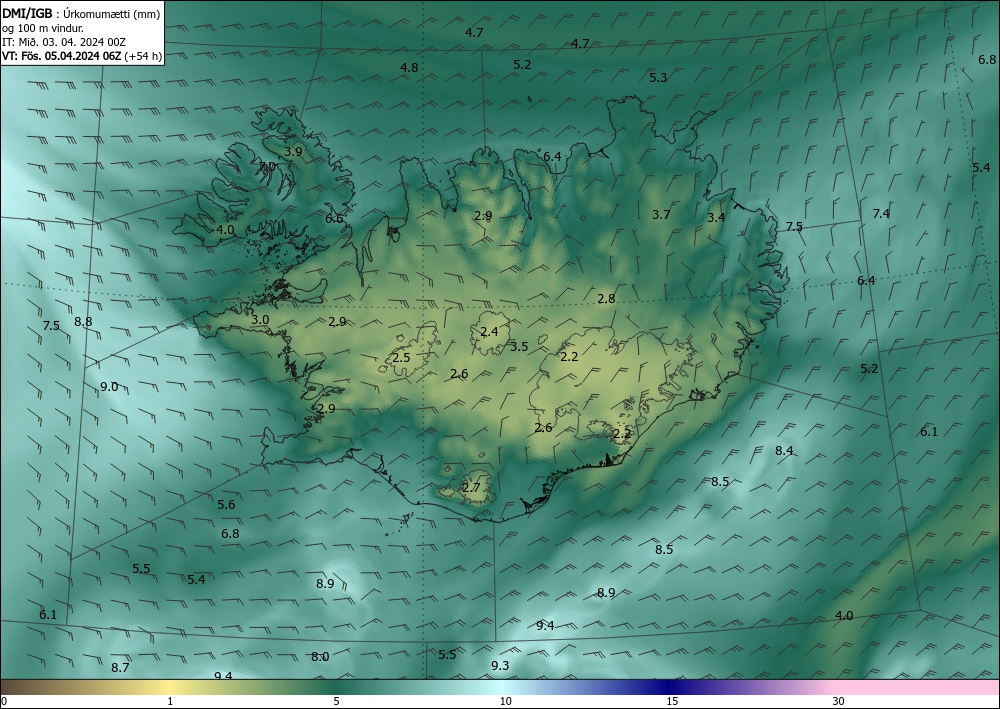The image size is (1000, 709).
Task: Click the 10 tick on the color scale
Action: (x=505, y=702)
